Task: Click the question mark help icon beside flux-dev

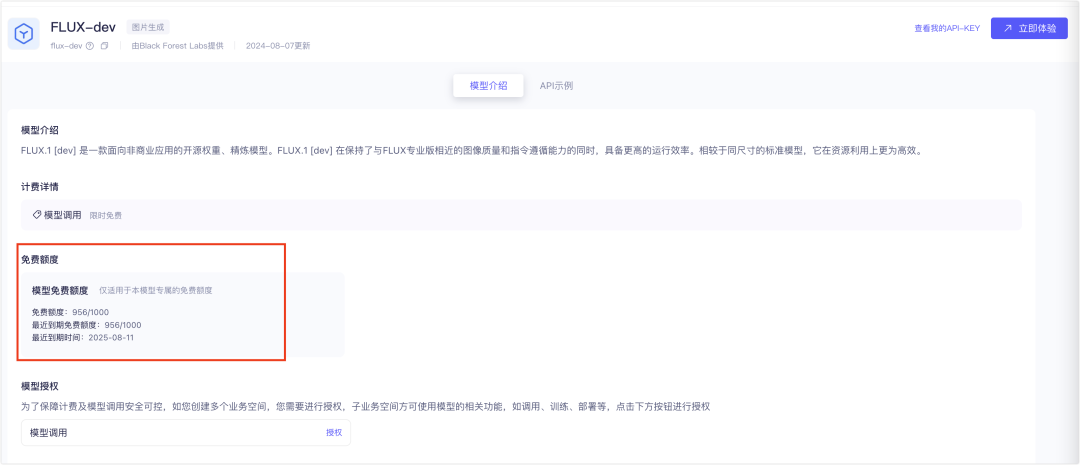Action: click(90, 46)
